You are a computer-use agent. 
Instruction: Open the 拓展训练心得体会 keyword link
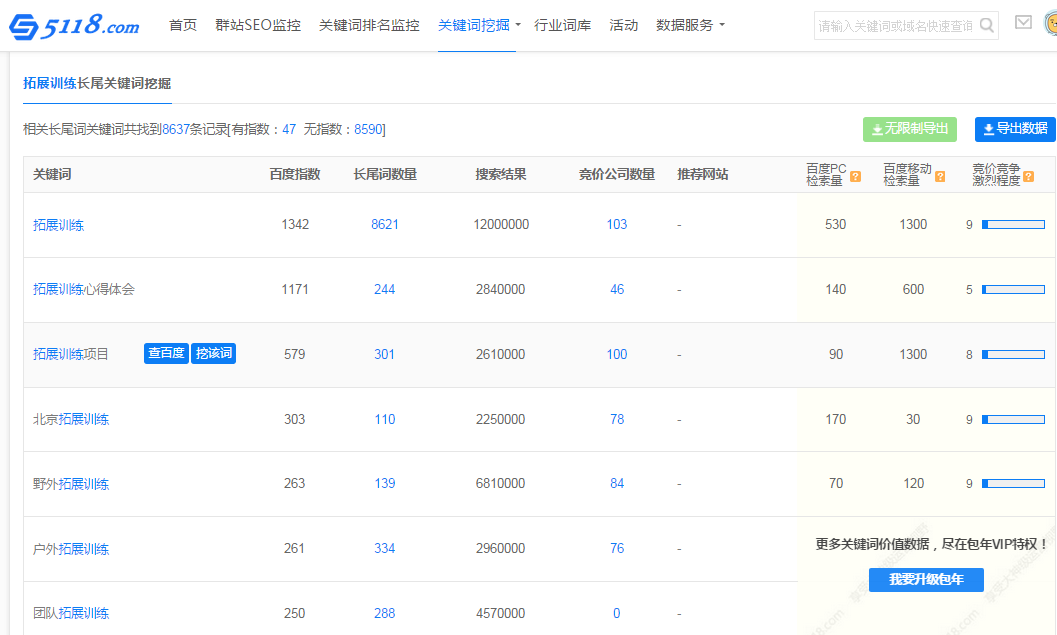click(x=84, y=290)
